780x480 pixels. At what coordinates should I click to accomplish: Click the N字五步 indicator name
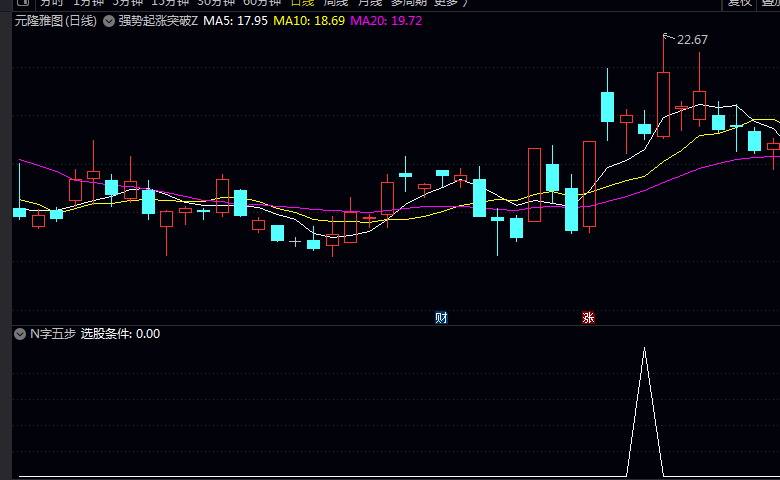(53, 334)
